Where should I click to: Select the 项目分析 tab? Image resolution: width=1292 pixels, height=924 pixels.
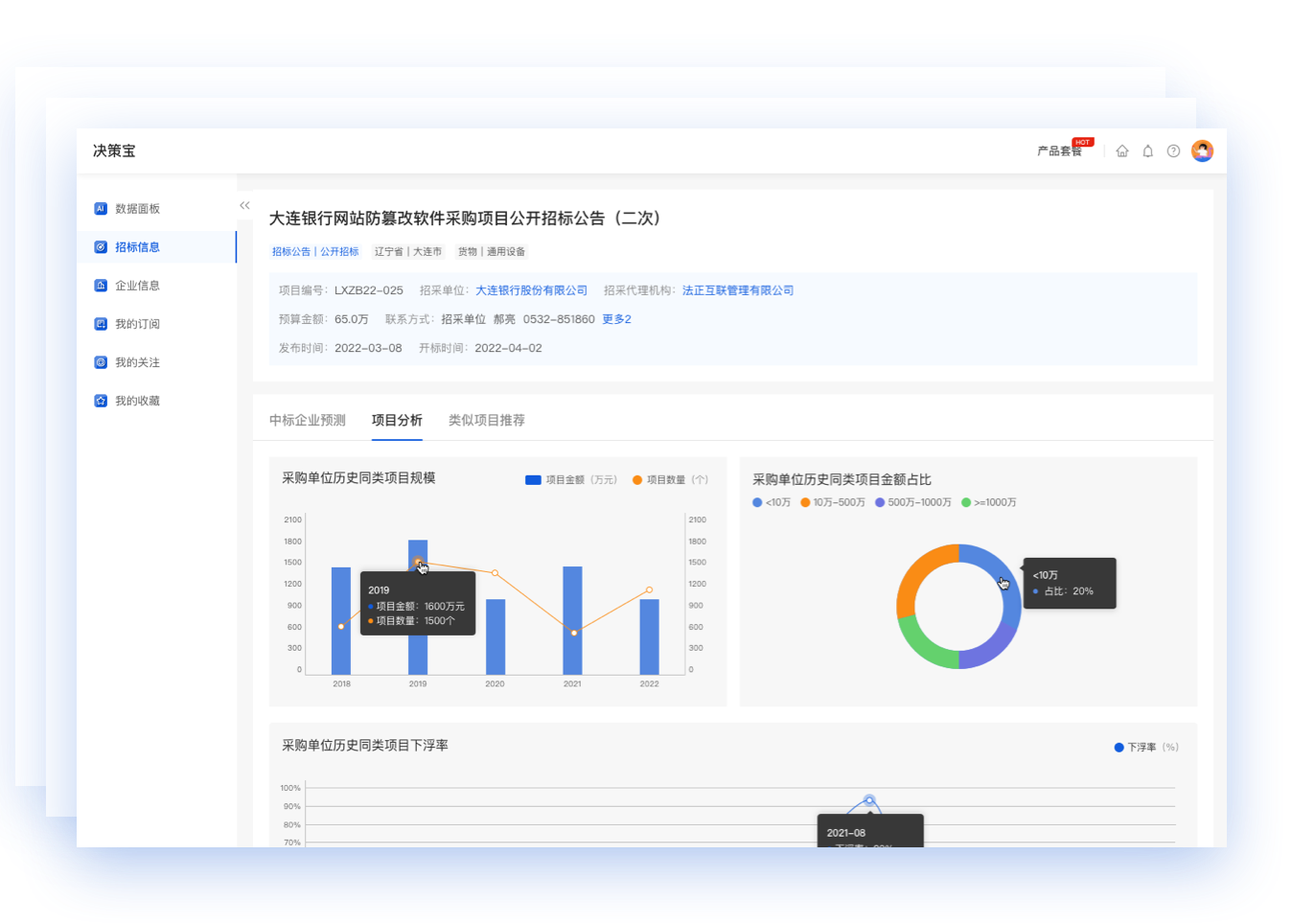397,420
